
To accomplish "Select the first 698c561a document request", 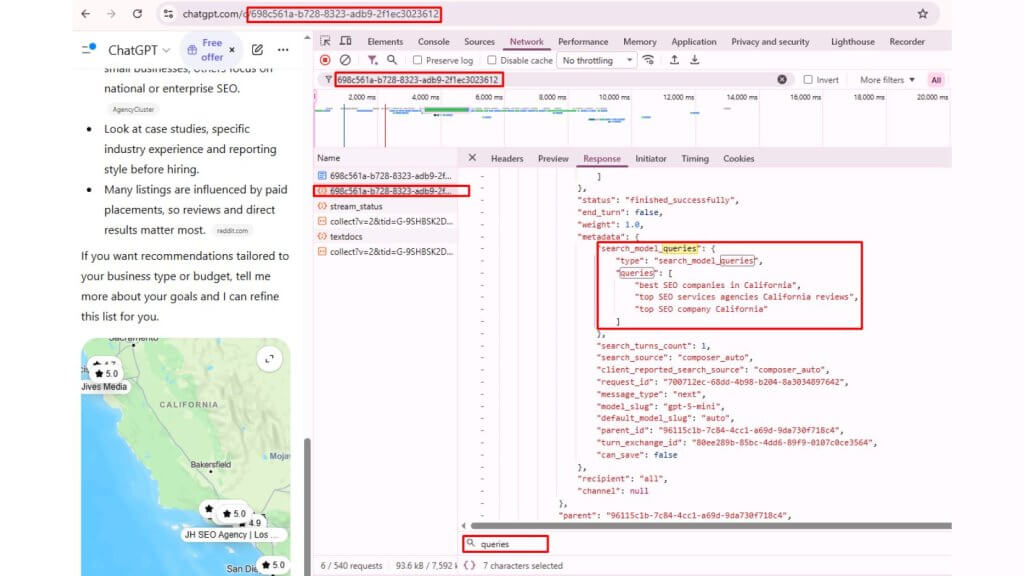I will (x=385, y=176).
